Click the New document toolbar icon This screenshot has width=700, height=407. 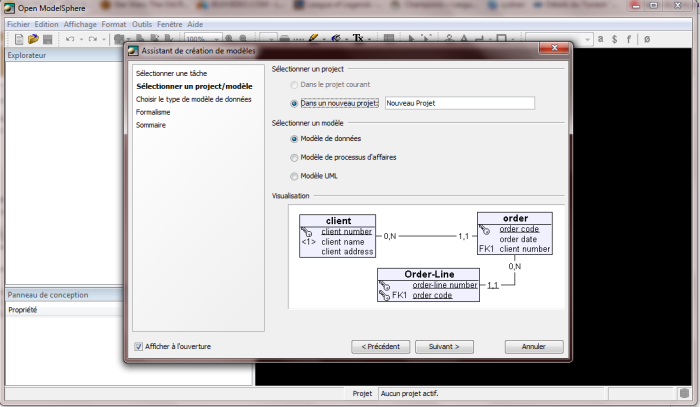[x=19, y=39]
